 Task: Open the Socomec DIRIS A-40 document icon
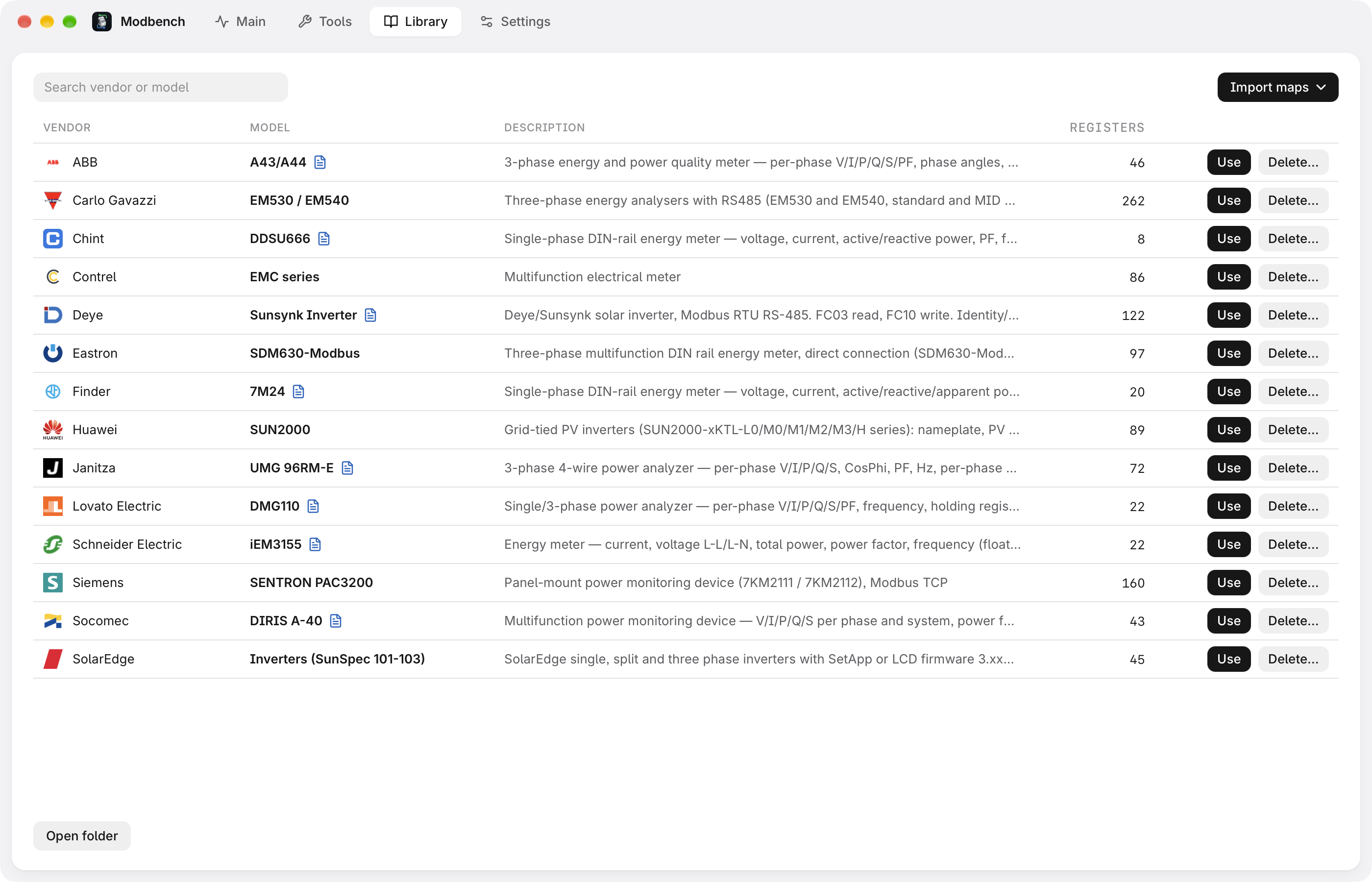coord(336,620)
